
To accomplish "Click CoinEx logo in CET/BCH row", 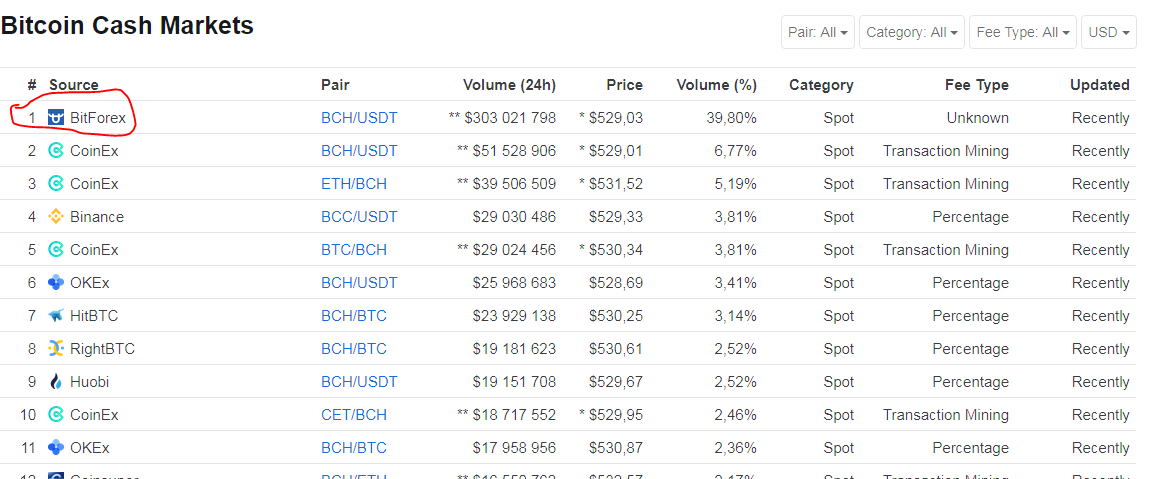I will [x=56, y=415].
